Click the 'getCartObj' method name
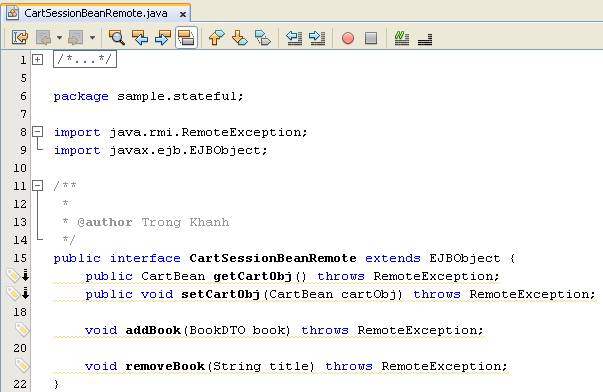Image resolution: width=603 pixels, height=392 pixels. coord(252,276)
